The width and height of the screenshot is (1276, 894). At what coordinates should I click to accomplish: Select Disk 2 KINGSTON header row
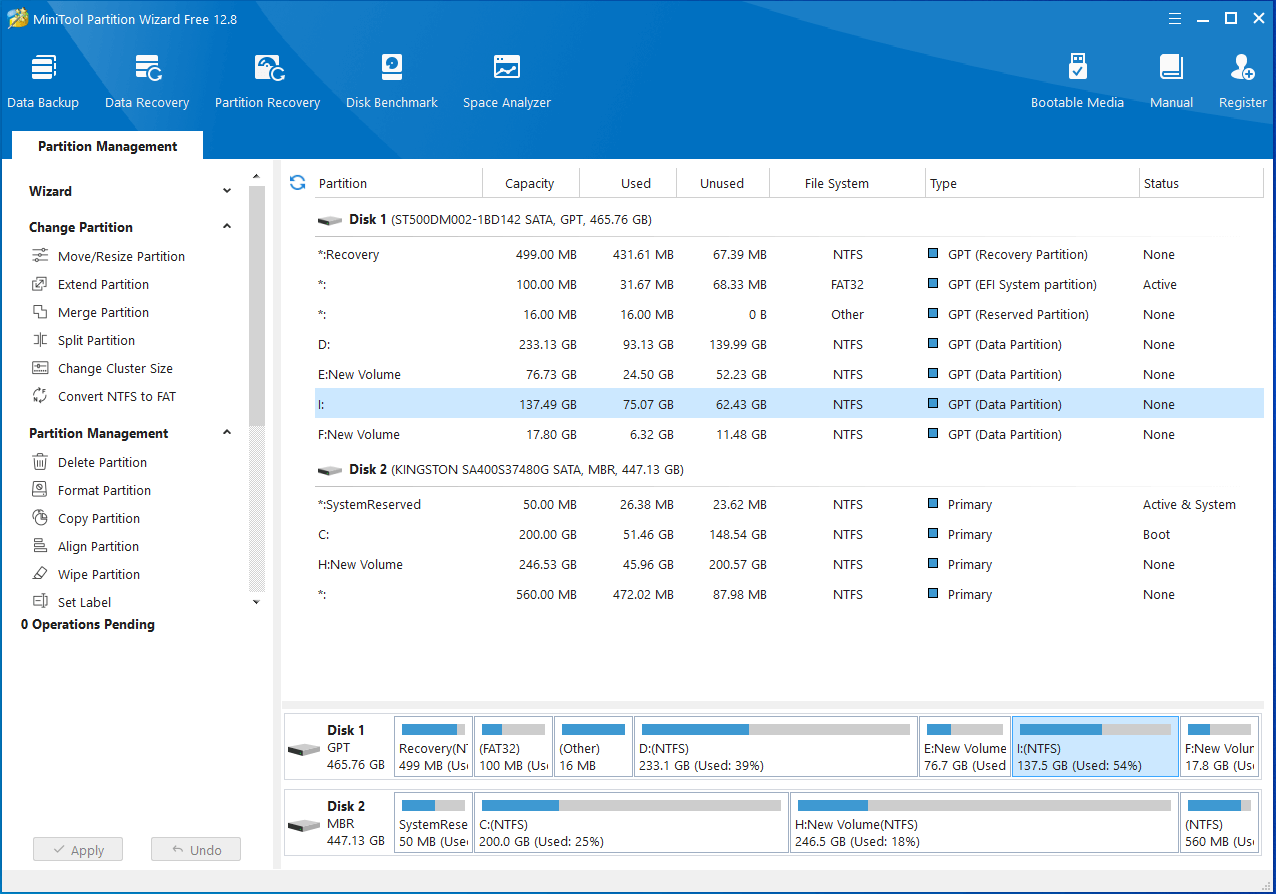(x=789, y=469)
